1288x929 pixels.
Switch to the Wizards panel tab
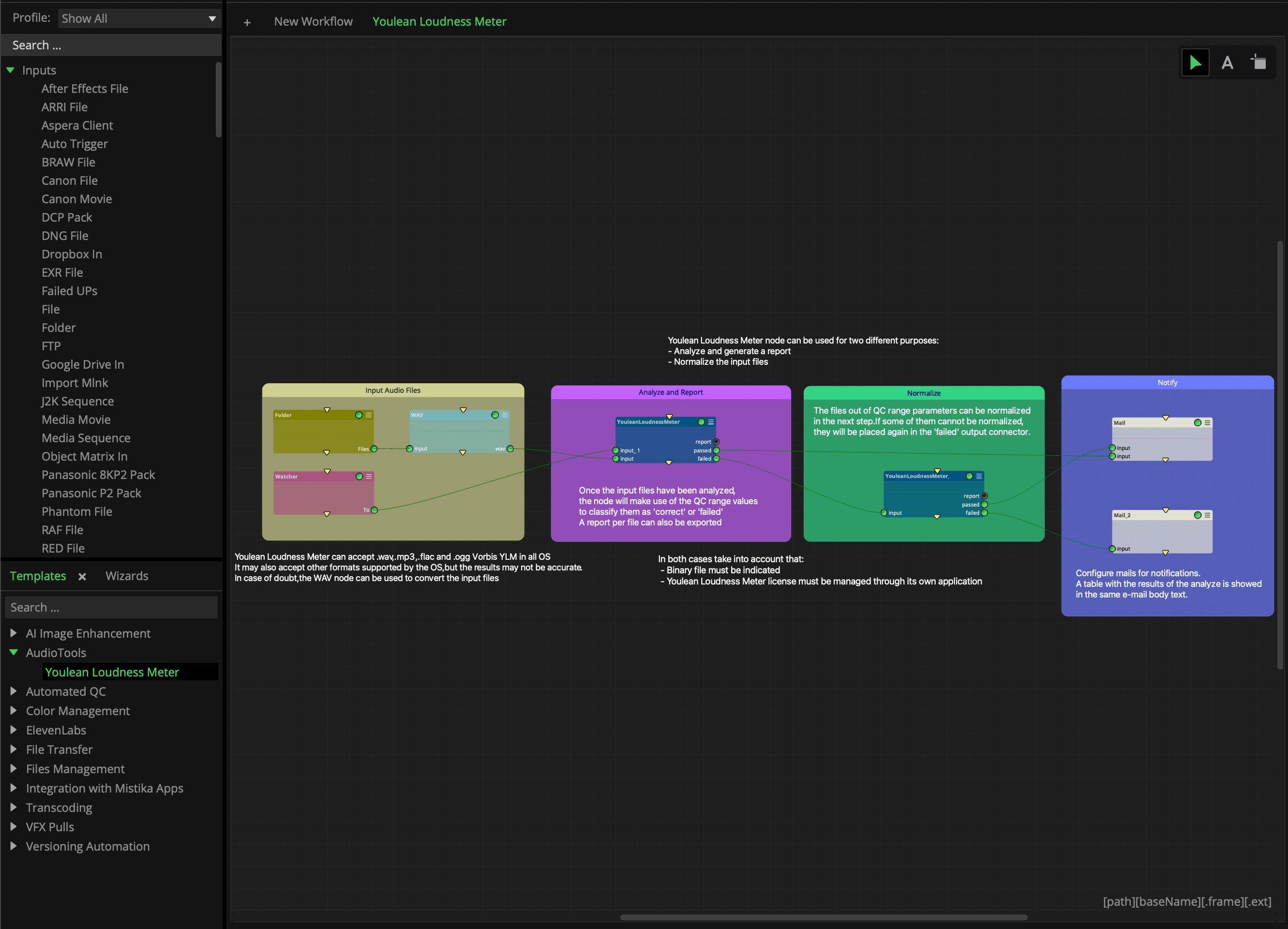point(127,576)
